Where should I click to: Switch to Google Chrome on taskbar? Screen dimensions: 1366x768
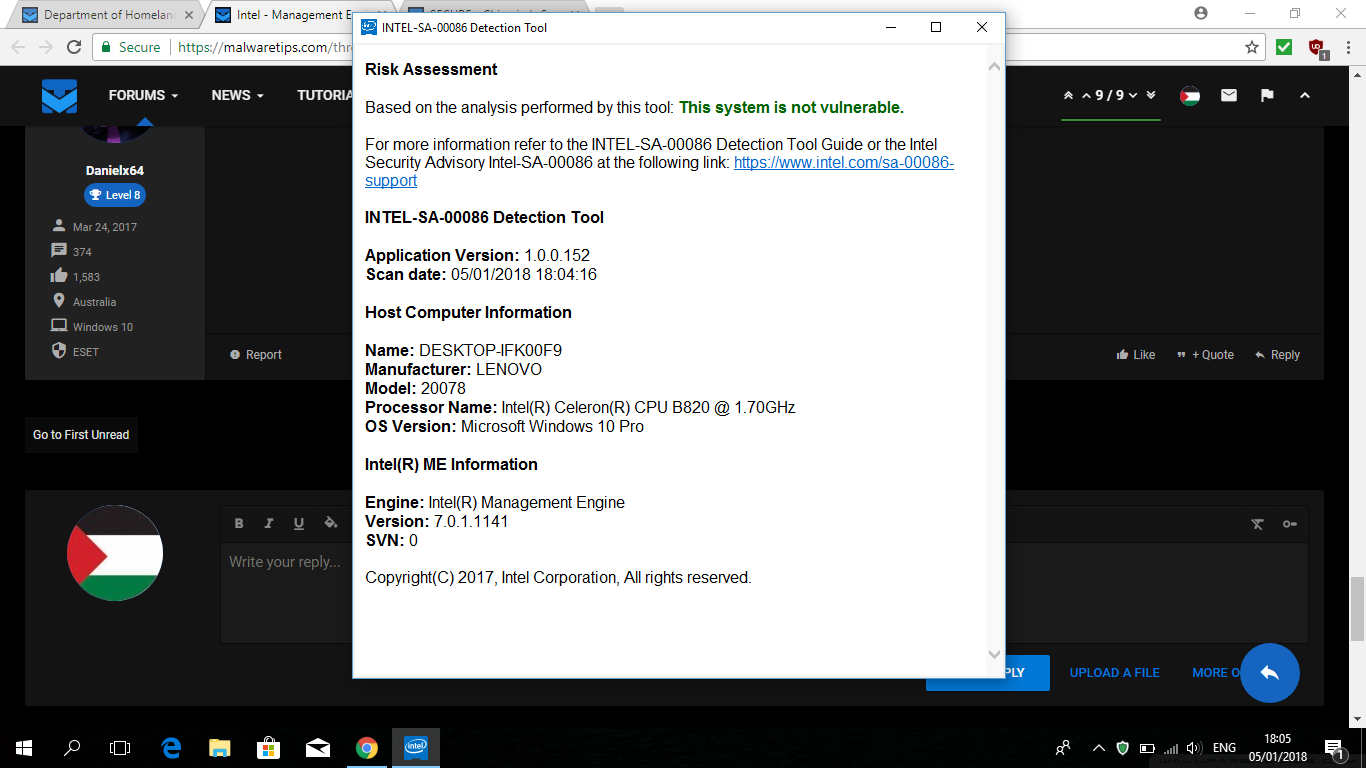point(367,748)
